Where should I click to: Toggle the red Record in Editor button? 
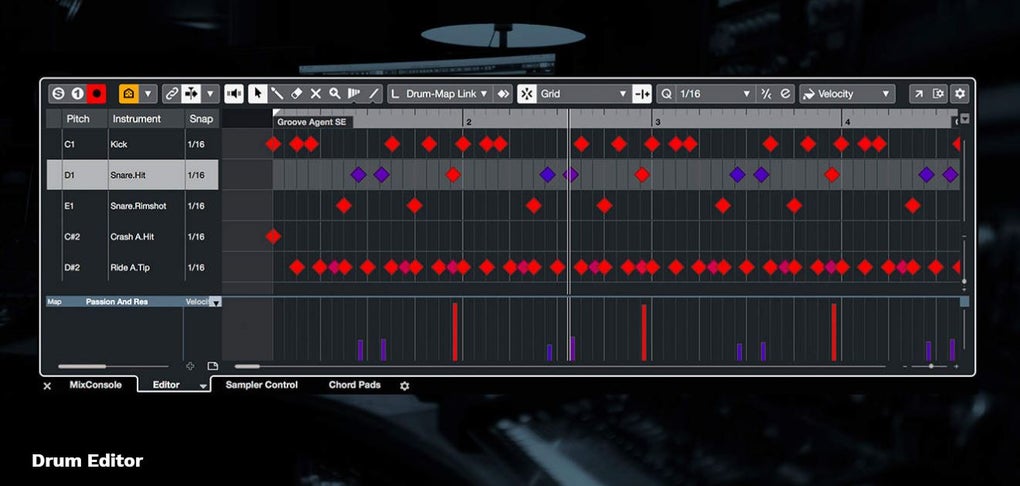click(x=97, y=93)
